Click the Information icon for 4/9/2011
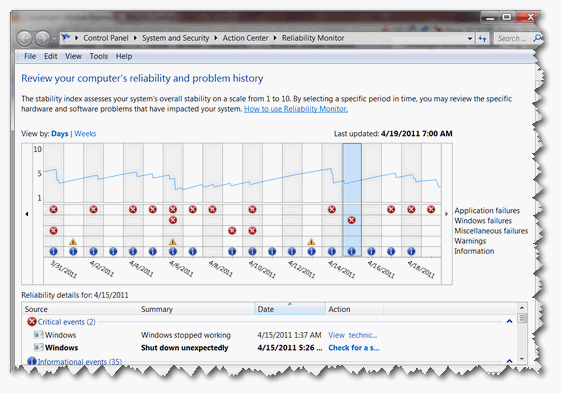561x393 pixels. (x=232, y=251)
